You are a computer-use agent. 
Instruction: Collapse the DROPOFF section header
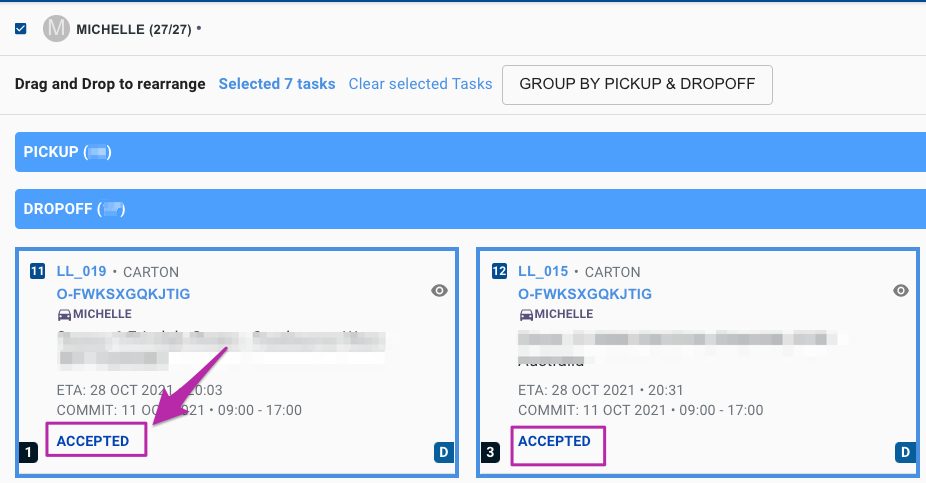[470, 209]
